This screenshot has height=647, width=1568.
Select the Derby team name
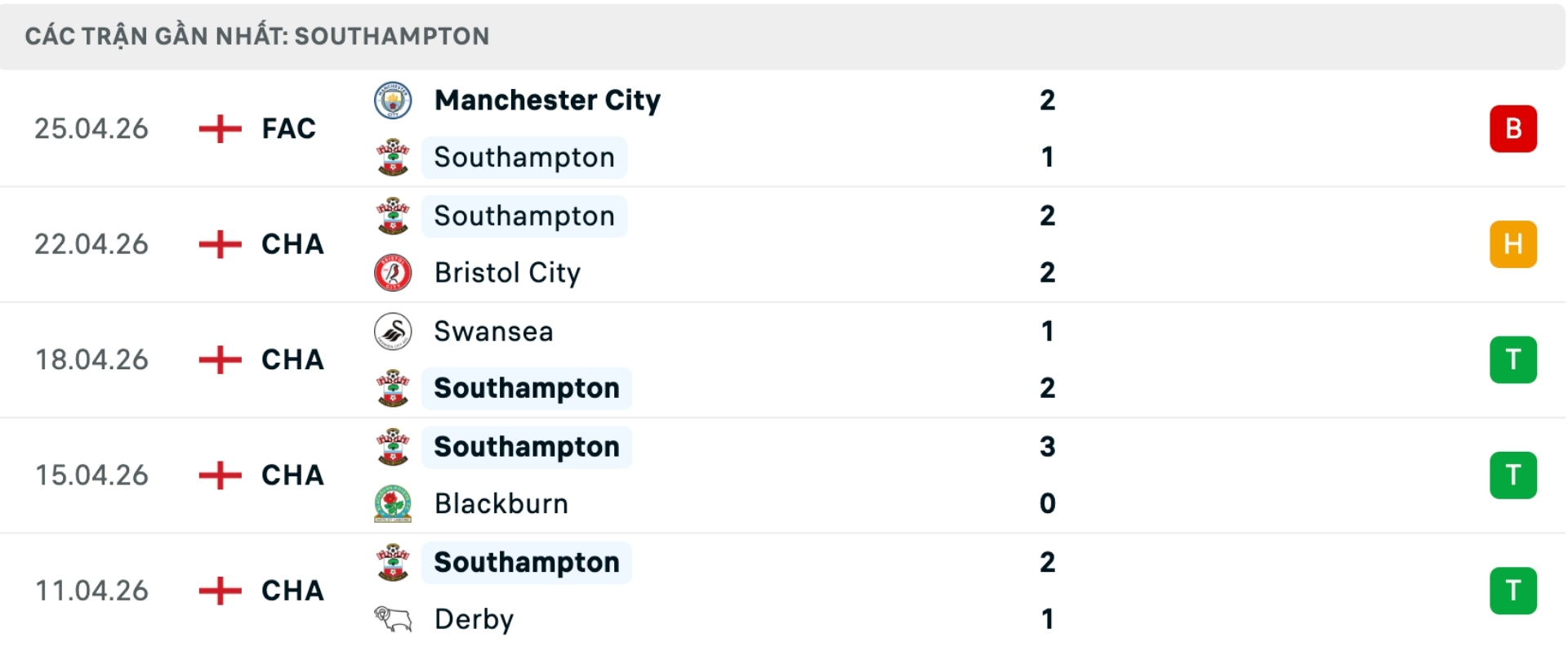[474, 619]
